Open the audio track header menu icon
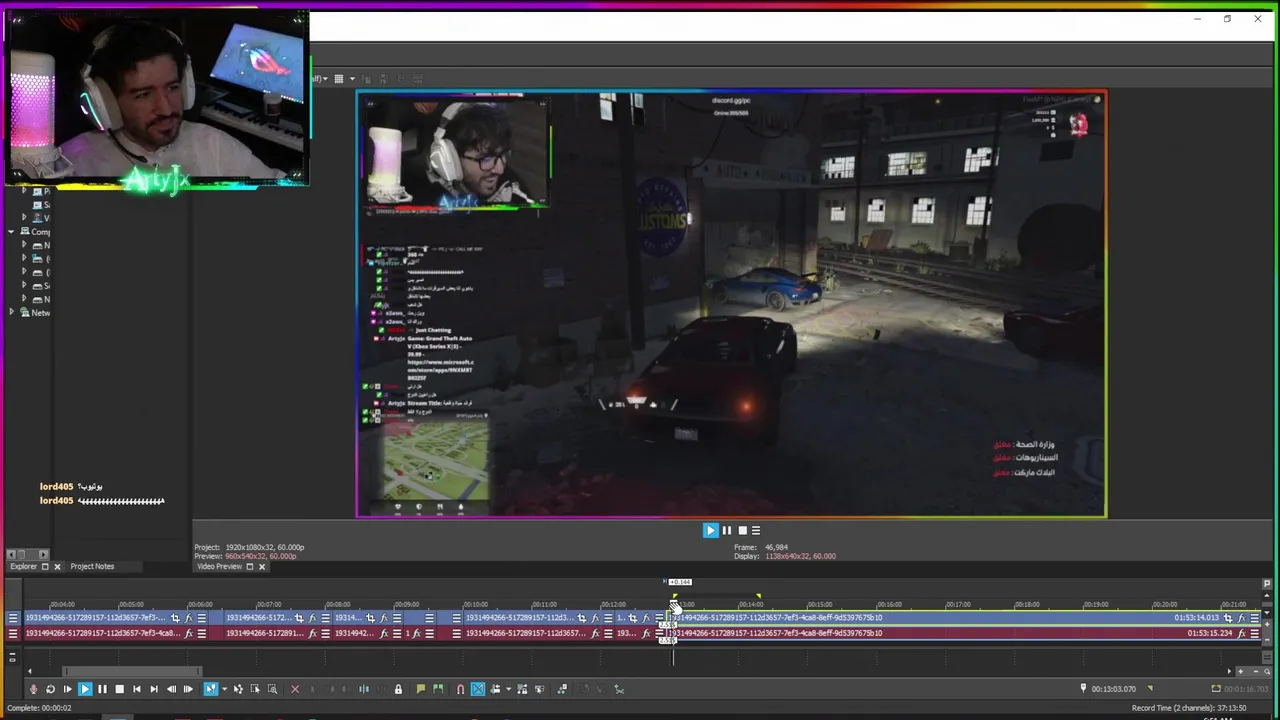The height and width of the screenshot is (720, 1280). click(13, 633)
